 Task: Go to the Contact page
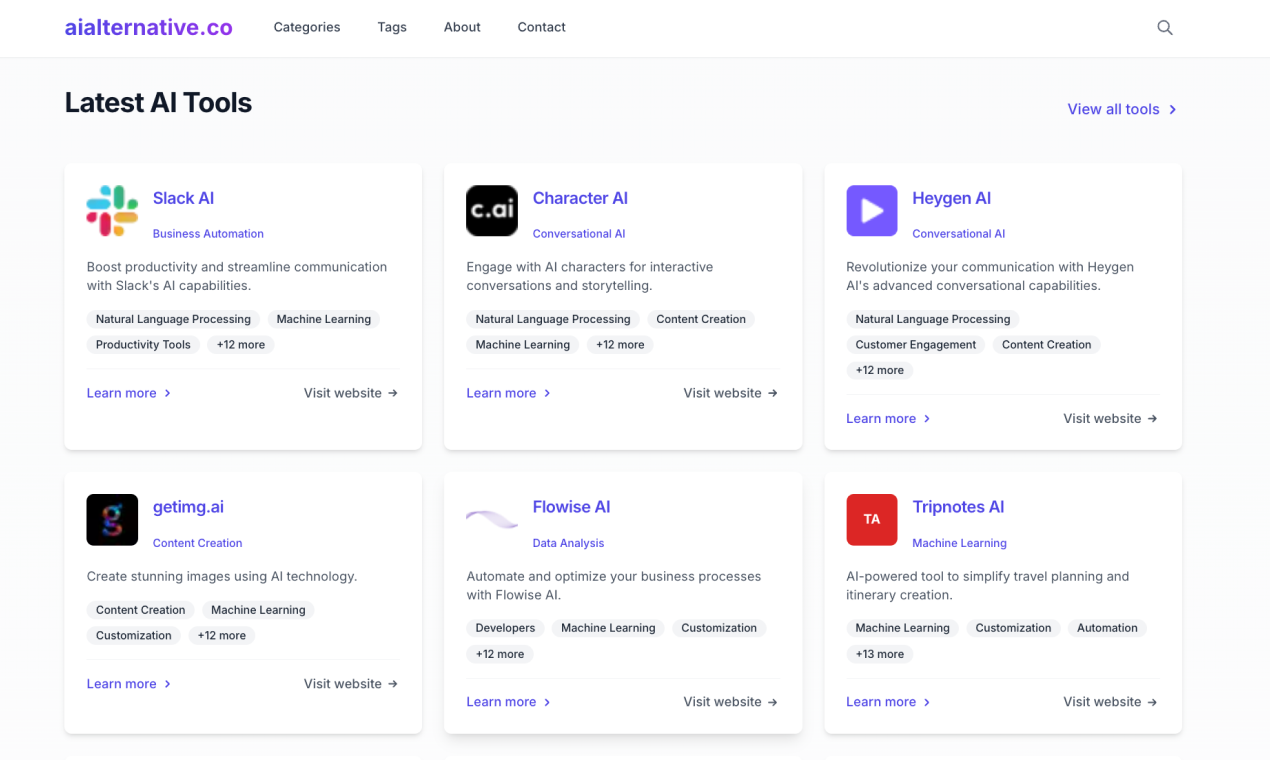tap(541, 27)
